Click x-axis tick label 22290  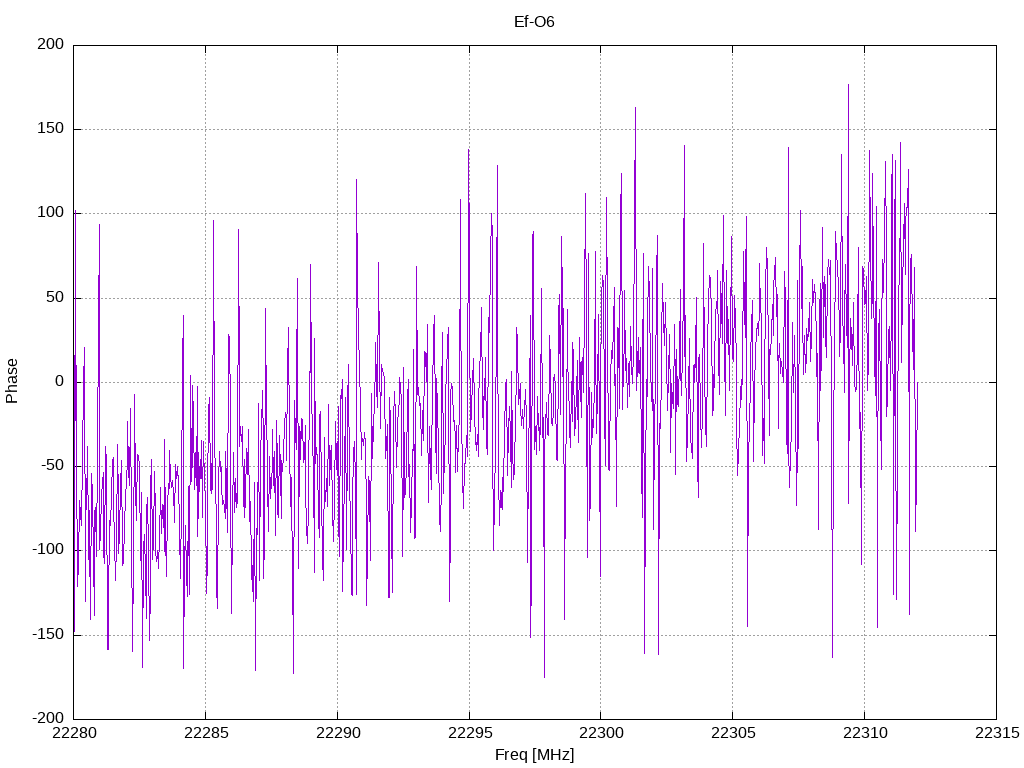pyautogui.click(x=338, y=733)
